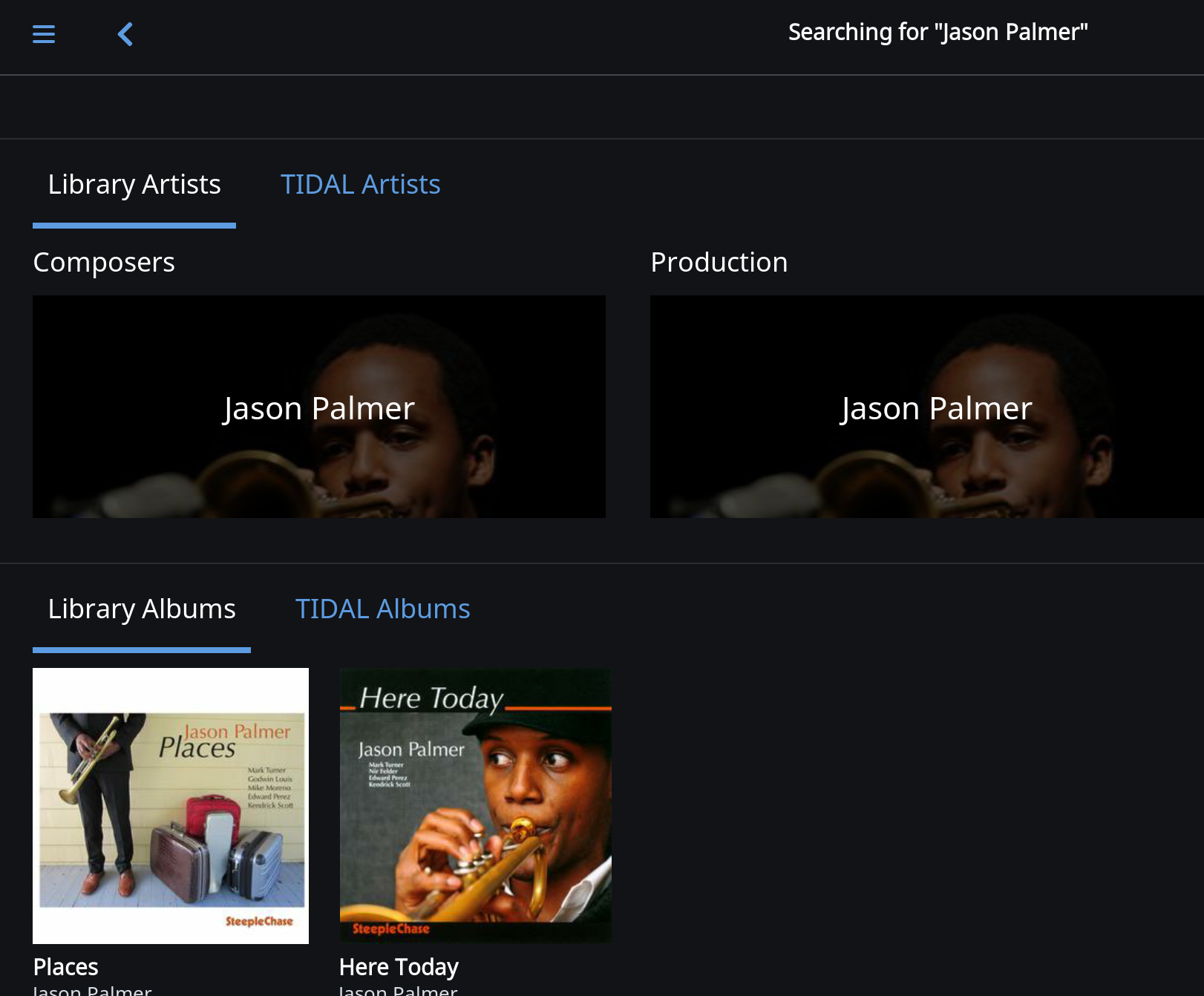The height and width of the screenshot is (996, 1204).
Task: Open the Here Today album cover
Action: (x=476, y=806)
